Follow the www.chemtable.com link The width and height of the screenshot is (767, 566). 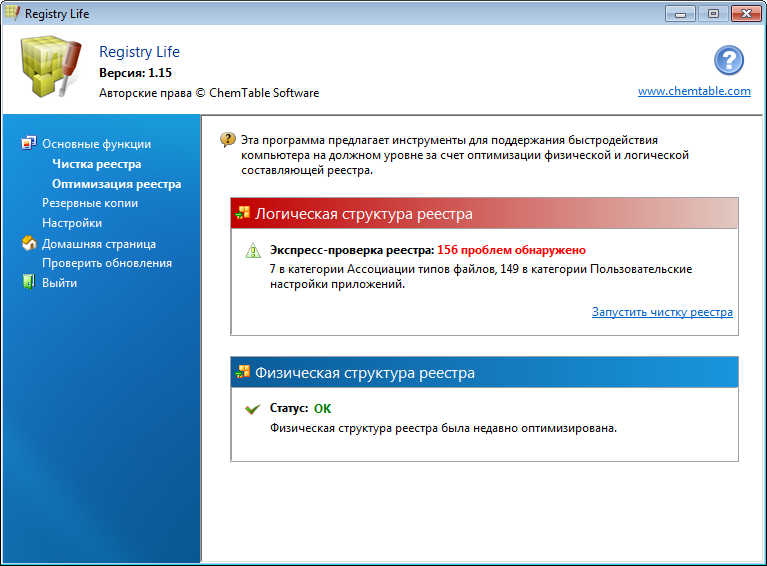[x=694, y=91]
